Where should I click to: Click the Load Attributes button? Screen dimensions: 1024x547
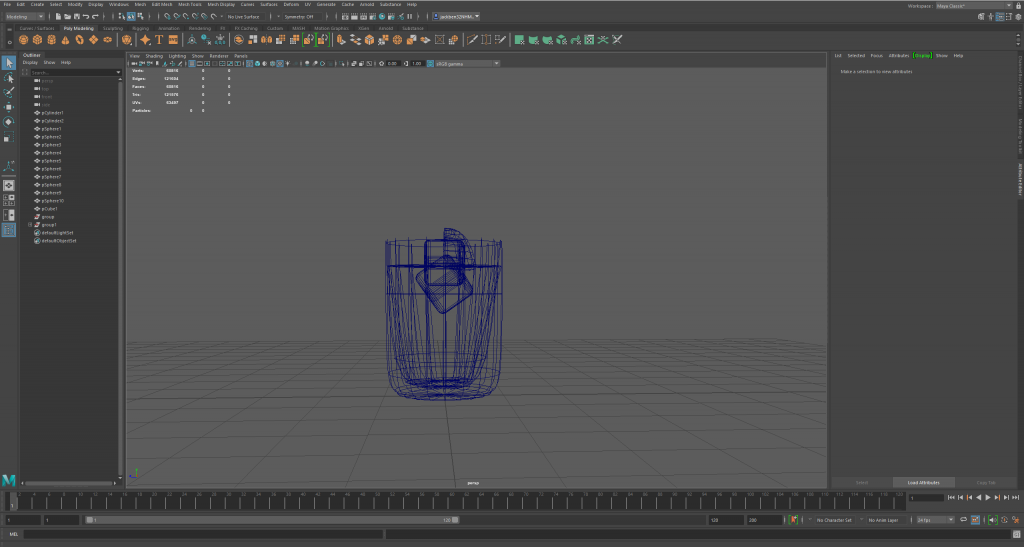(x=924, y=482)
